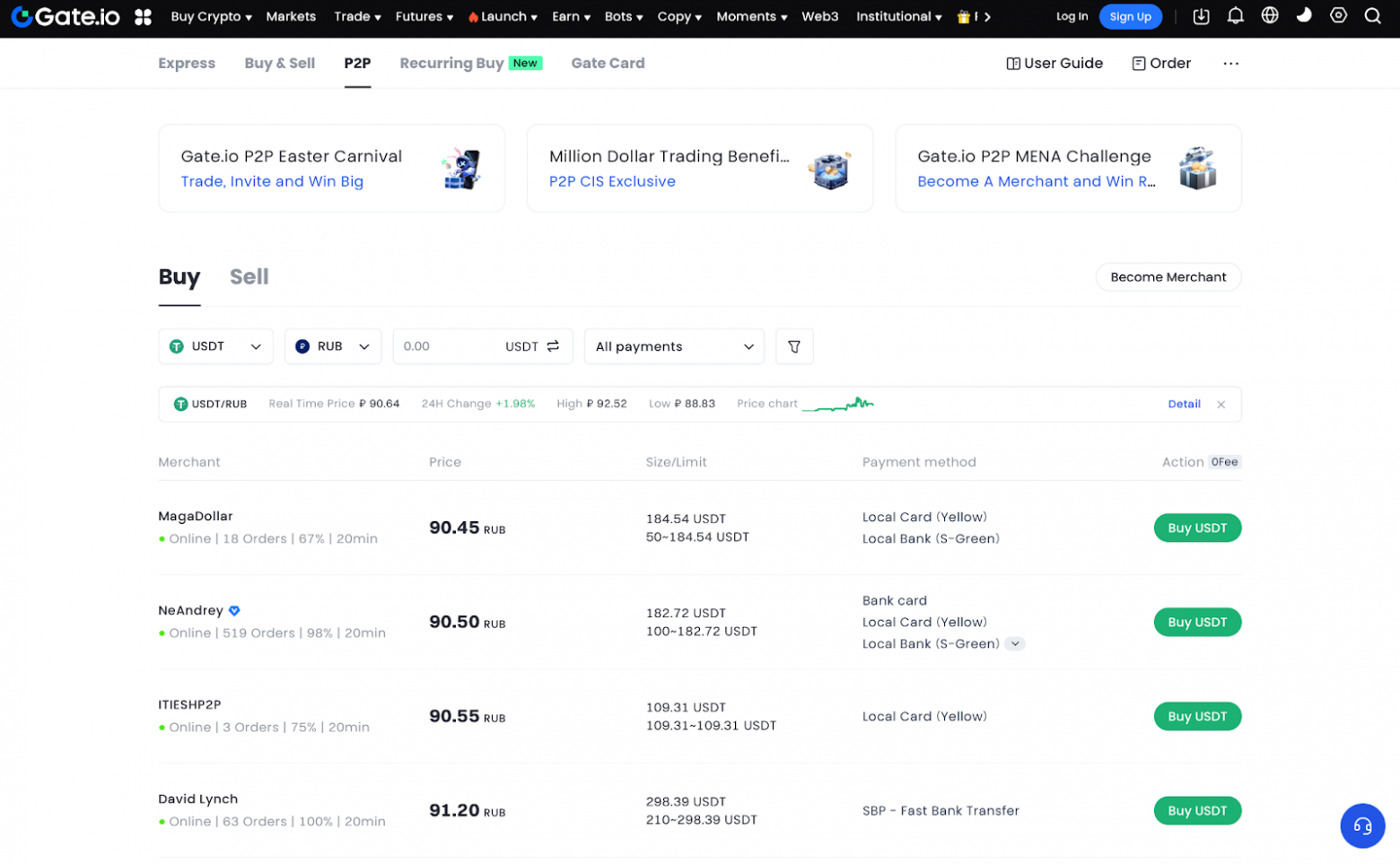Buy USDT from NeAndrey
The height and width of the screenshot is (864, 1400).
[x=1197, y=623]
